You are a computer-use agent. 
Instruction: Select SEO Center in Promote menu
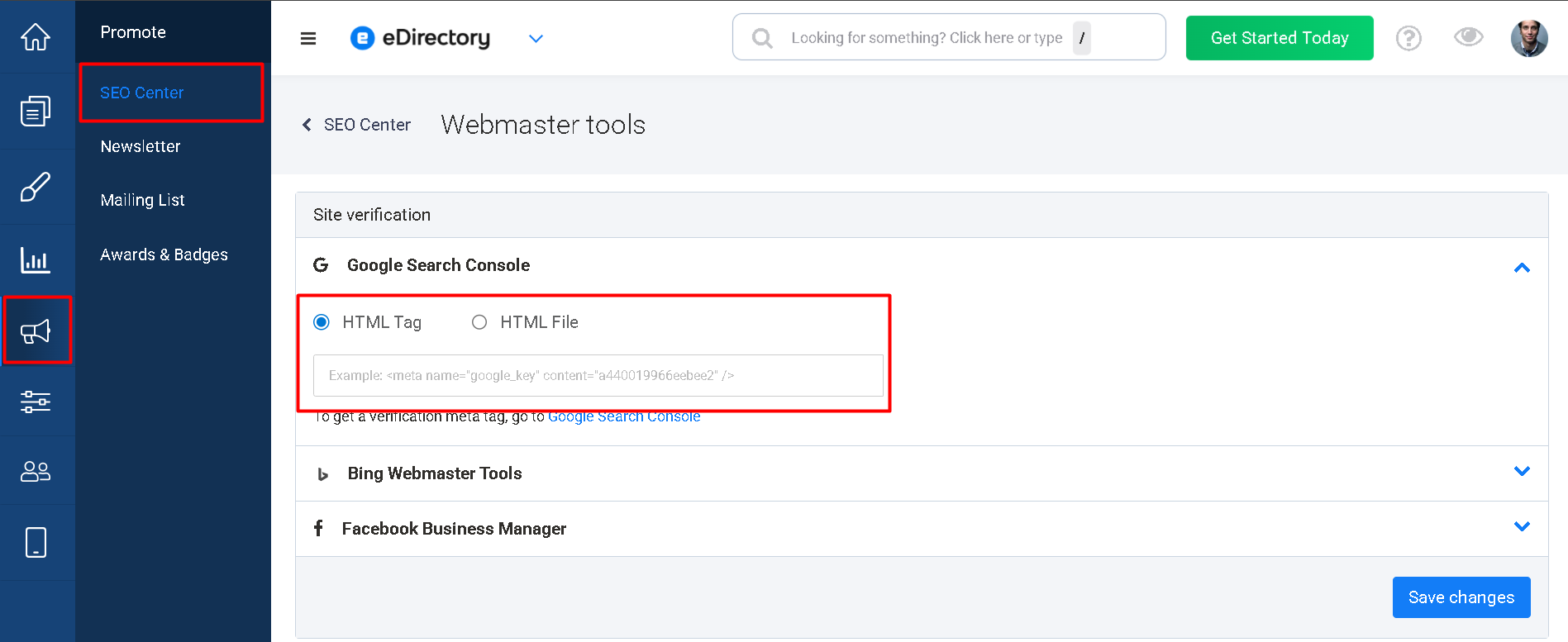(x=142, y=93)
